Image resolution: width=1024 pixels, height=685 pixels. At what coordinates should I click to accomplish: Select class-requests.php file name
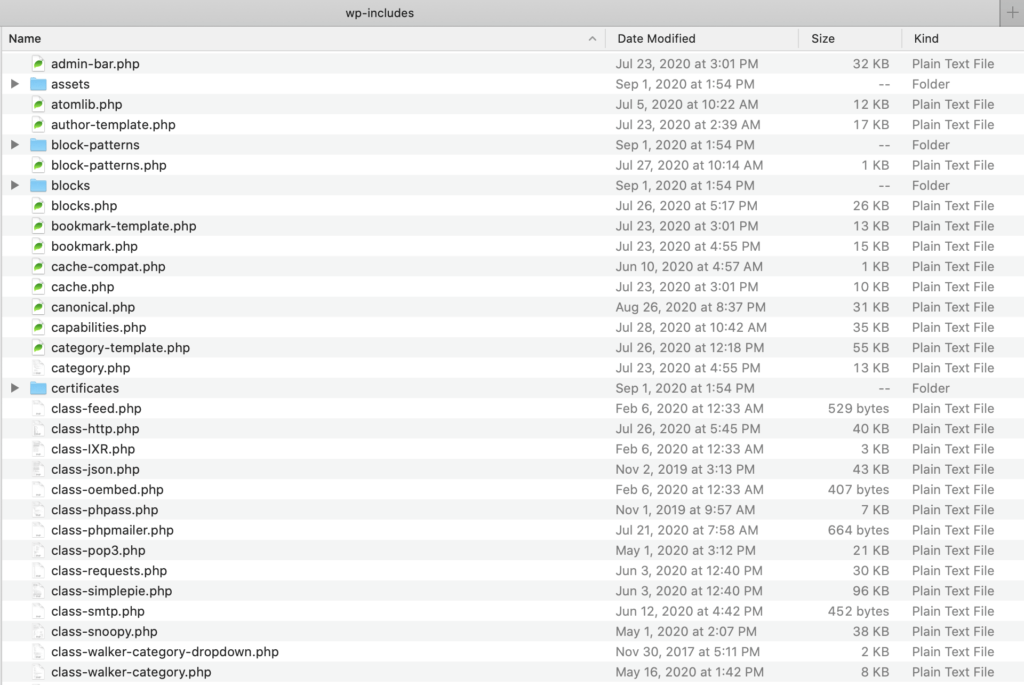click(x=109, y=571)
